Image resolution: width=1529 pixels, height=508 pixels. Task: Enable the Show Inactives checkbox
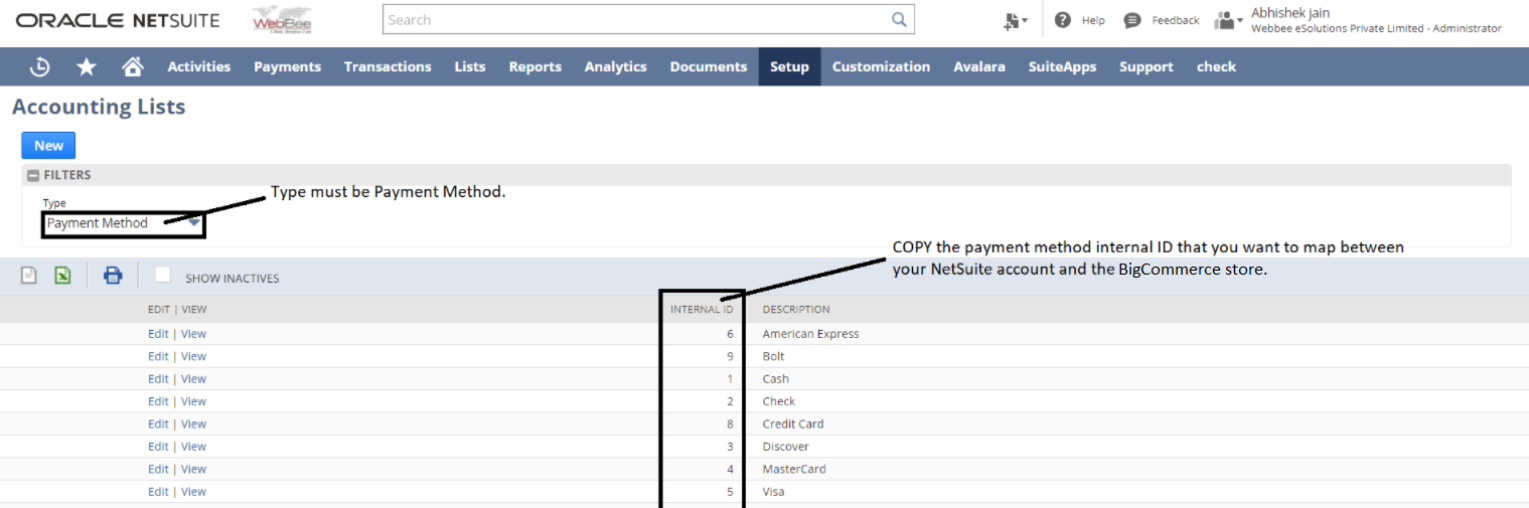(163, 276)
